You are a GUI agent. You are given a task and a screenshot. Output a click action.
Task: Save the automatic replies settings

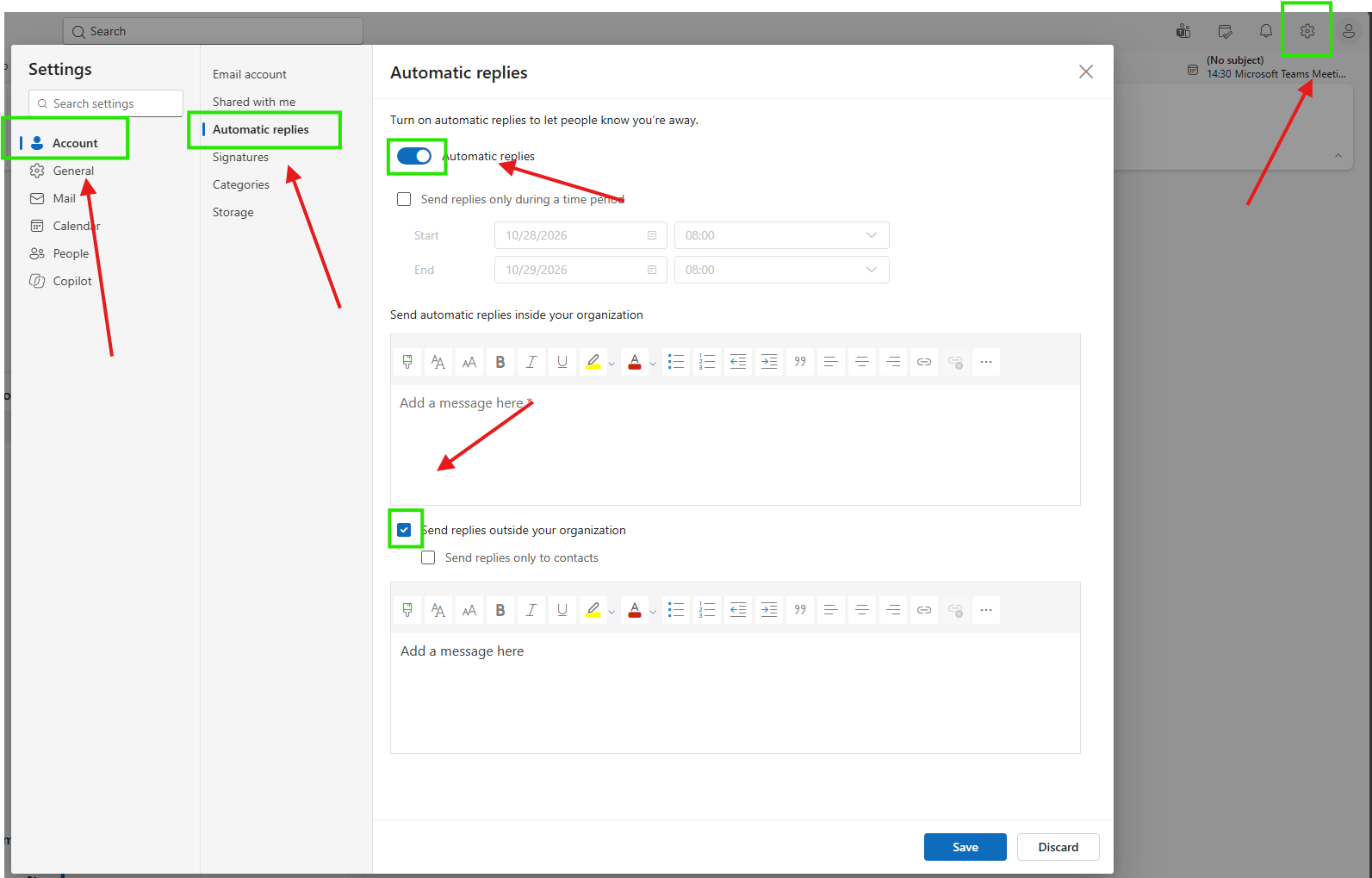965,847
